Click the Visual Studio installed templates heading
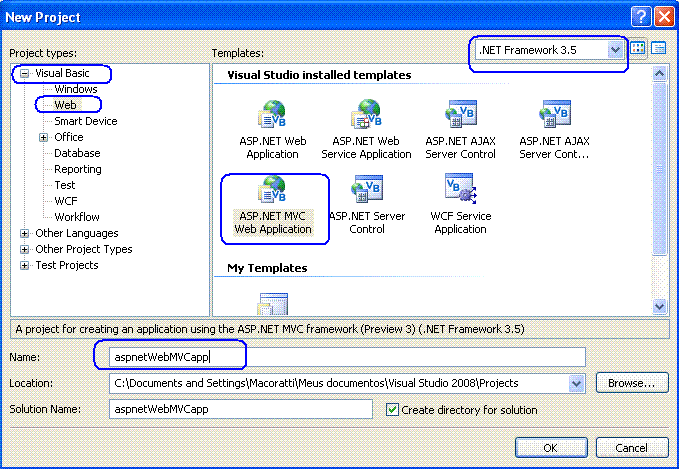Viewport: 679px width, 469px height. coord(319,75)
